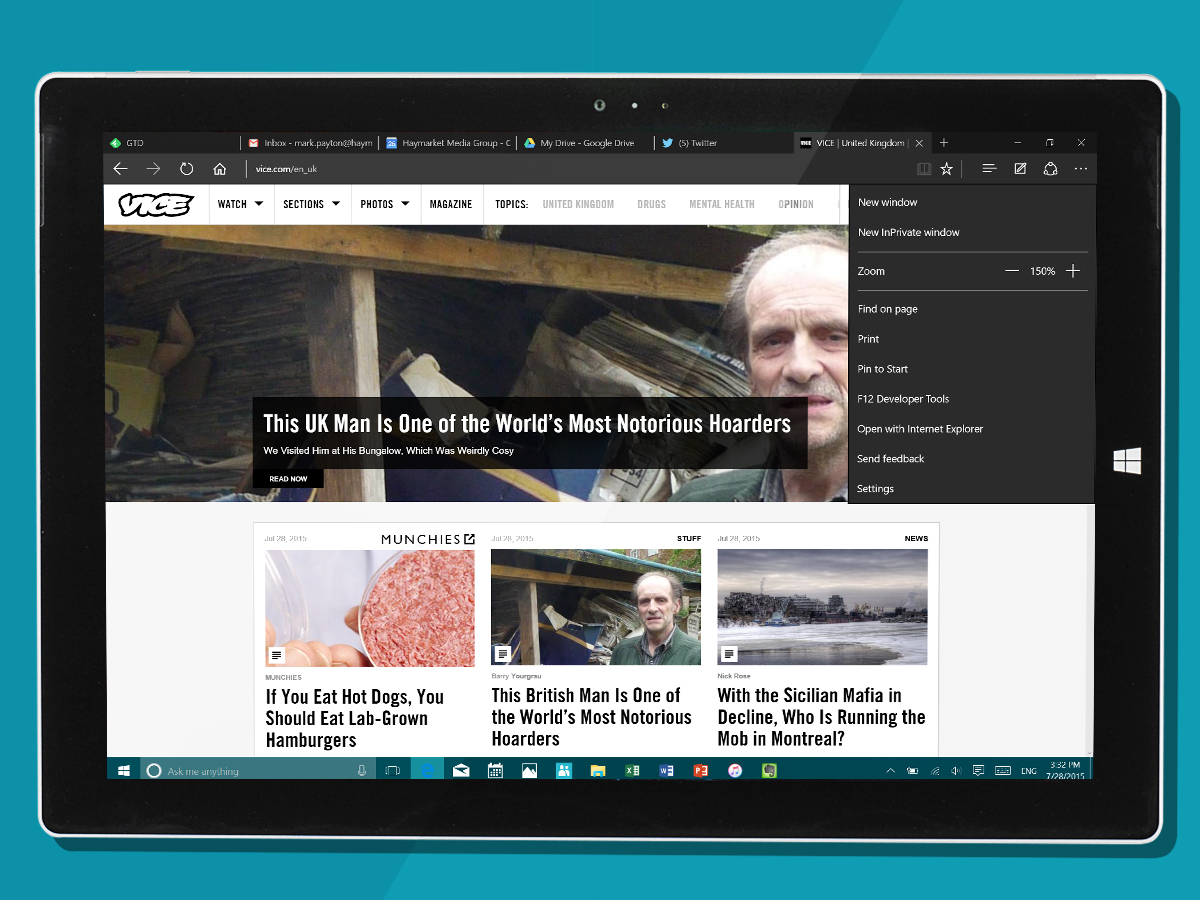Screen dimensions: 1200x900
Task: Open the volume speaker tray icon
Action: [x=956, y=771]
